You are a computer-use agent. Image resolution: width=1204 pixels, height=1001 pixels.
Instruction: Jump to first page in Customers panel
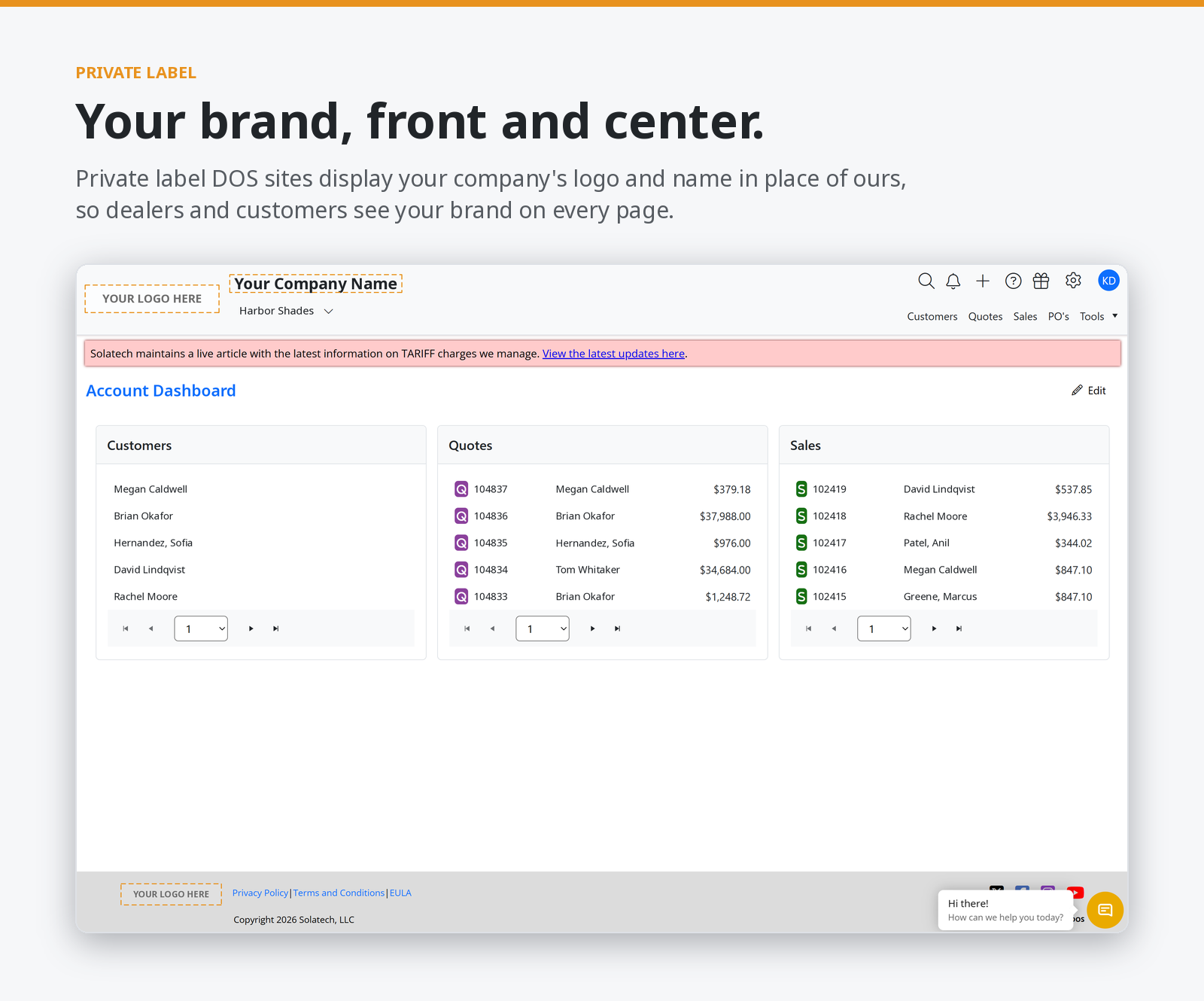[126, 628]
